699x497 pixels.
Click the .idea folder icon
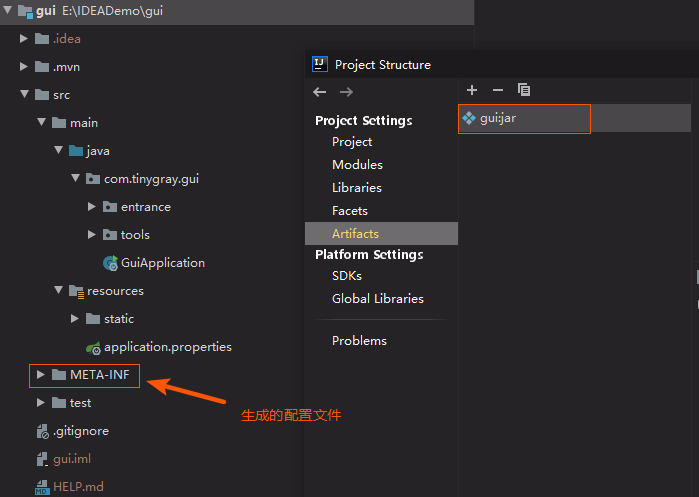click(x=41, y=39)
